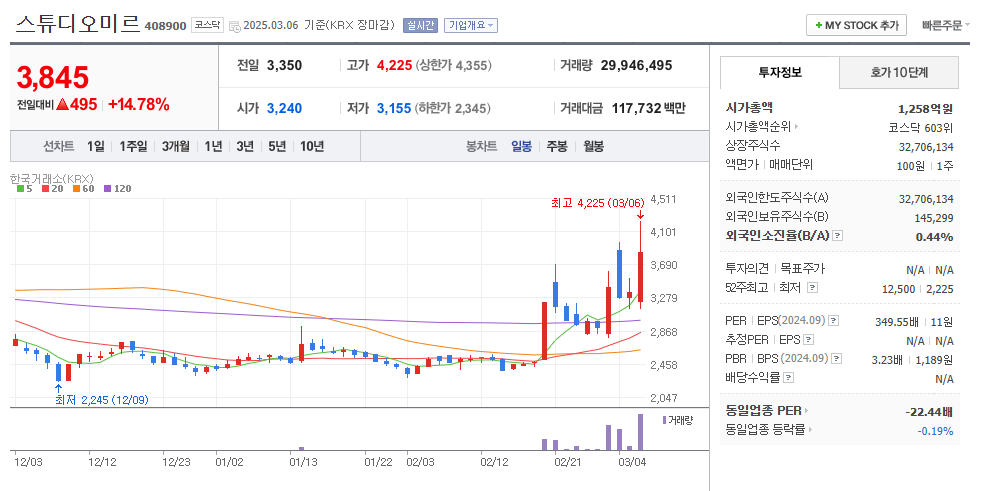981x491 pixels.
Task: Click the current price 3,845
Action: point(53,78)
